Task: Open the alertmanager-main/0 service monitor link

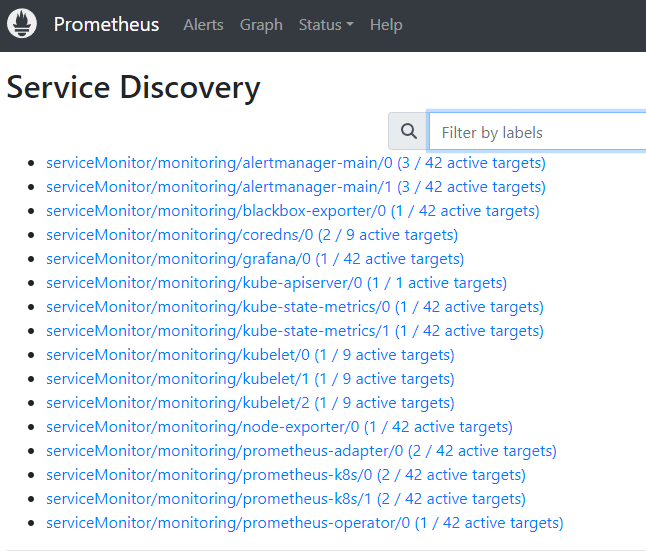Action: 296,163
